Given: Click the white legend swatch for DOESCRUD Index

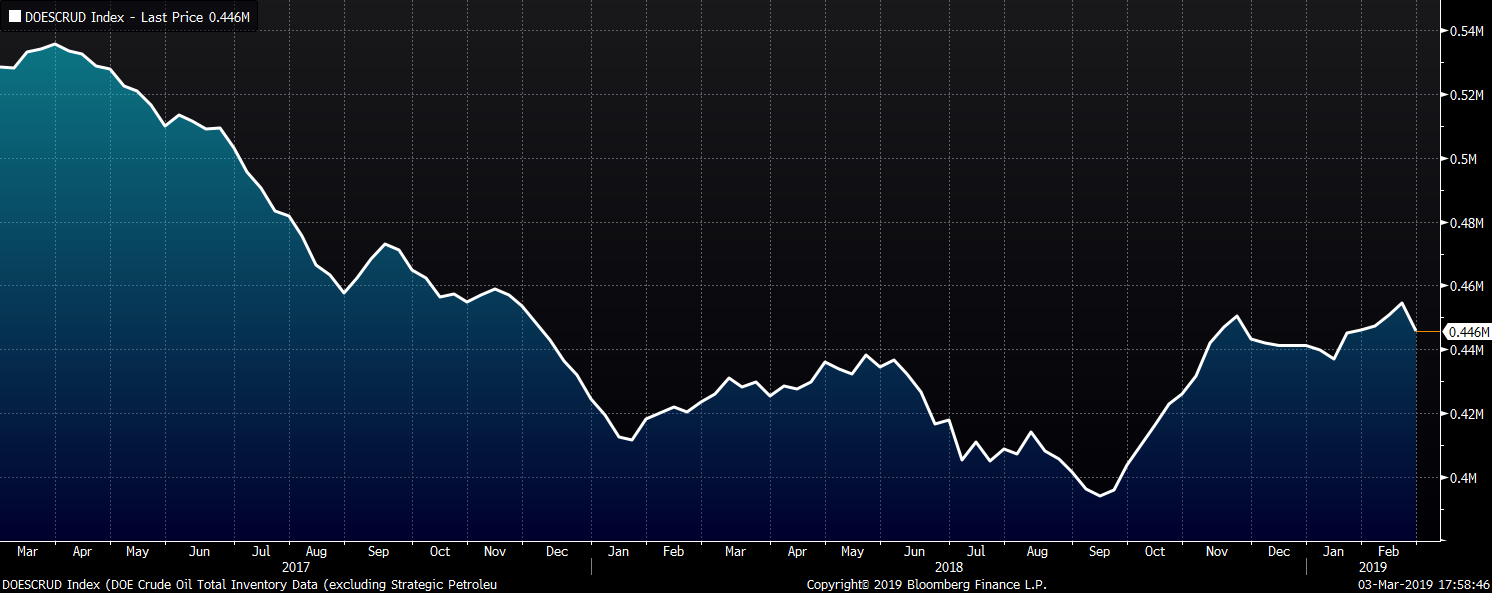Looking at the screenshot, I should 15,17.
